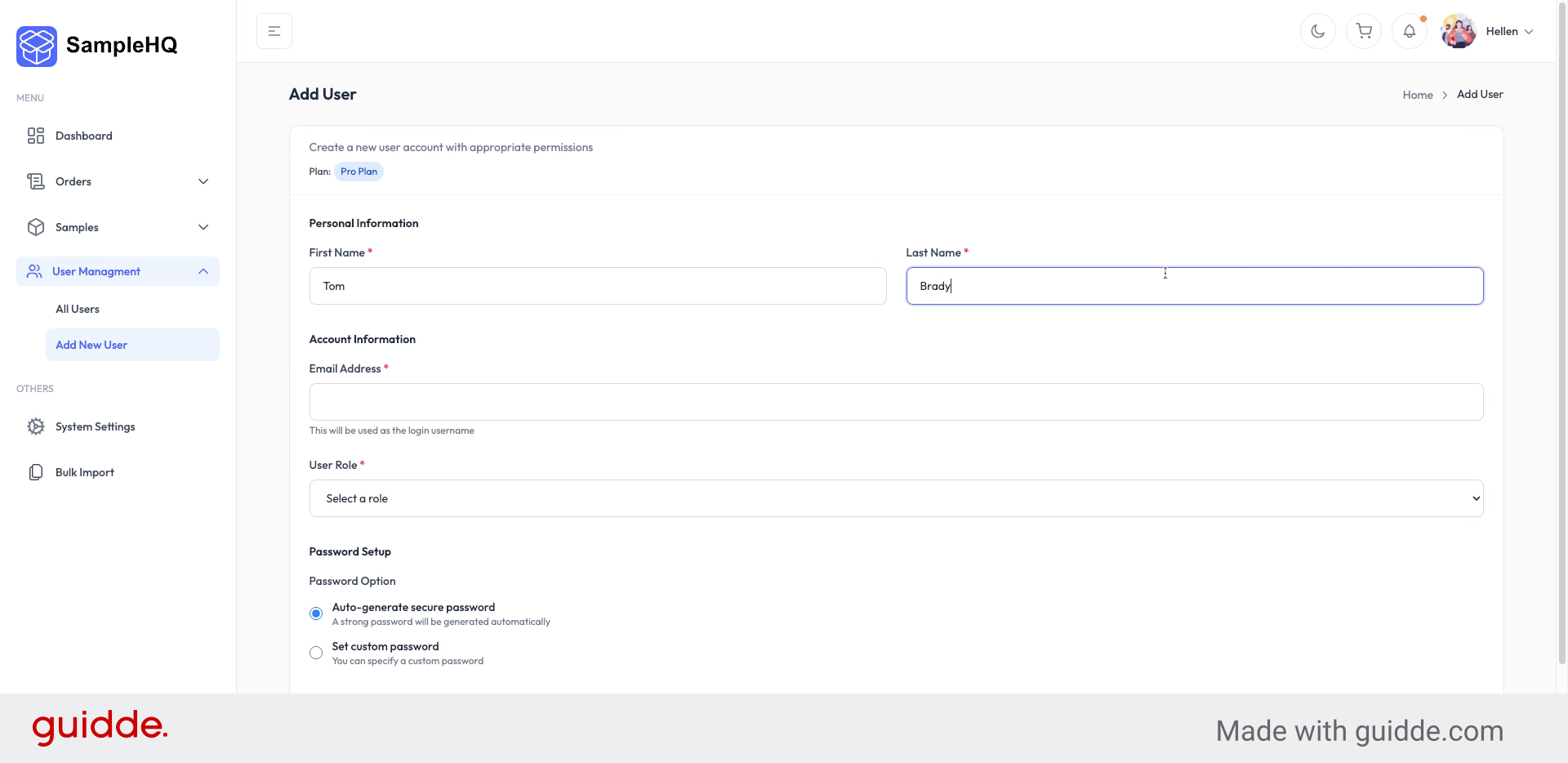
Task: Open the sidebar hamburger menu
Action: click(x=274, y=30)
